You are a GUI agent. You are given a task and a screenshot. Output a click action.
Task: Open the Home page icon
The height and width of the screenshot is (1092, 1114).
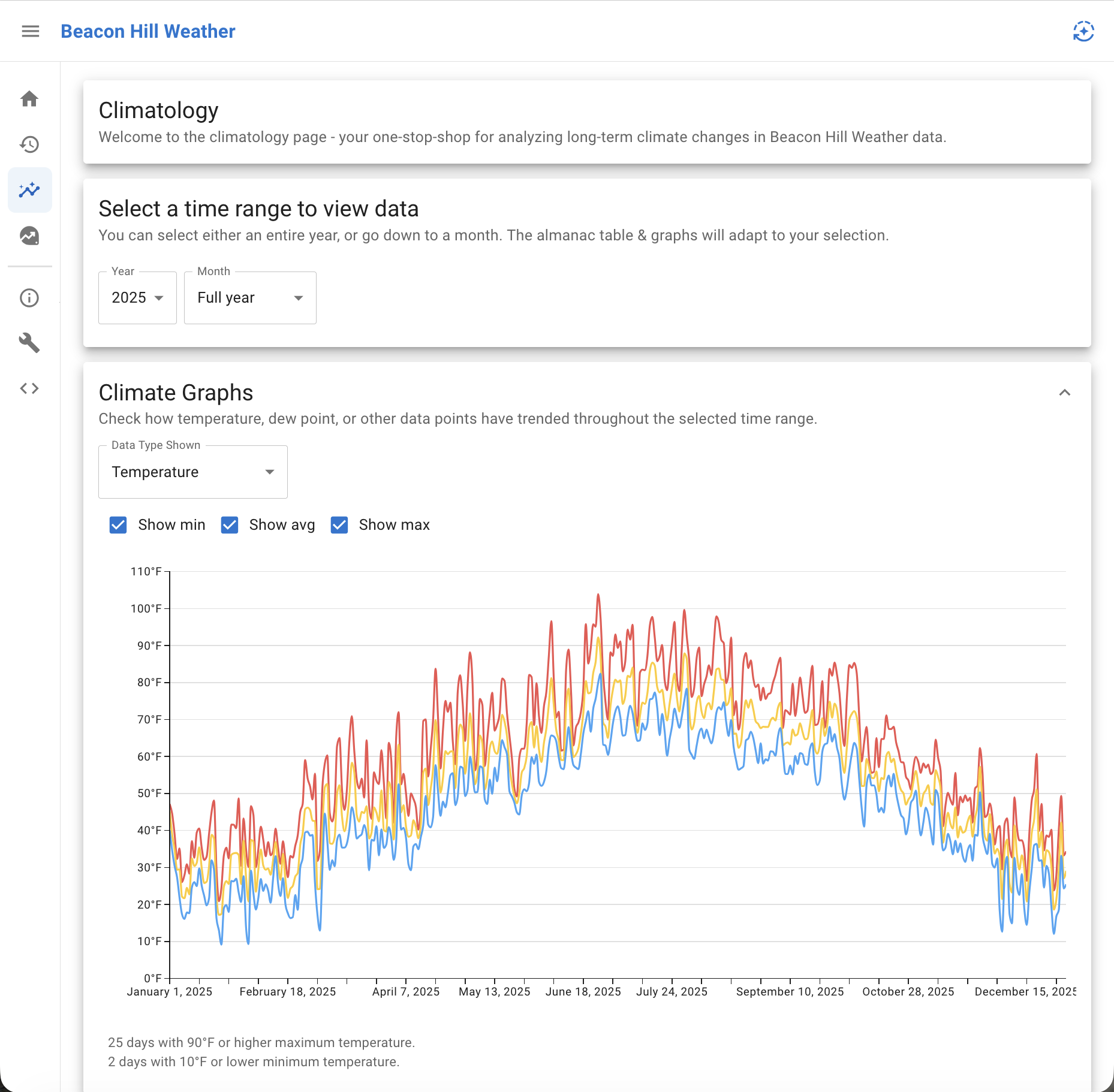pos(29,100)
